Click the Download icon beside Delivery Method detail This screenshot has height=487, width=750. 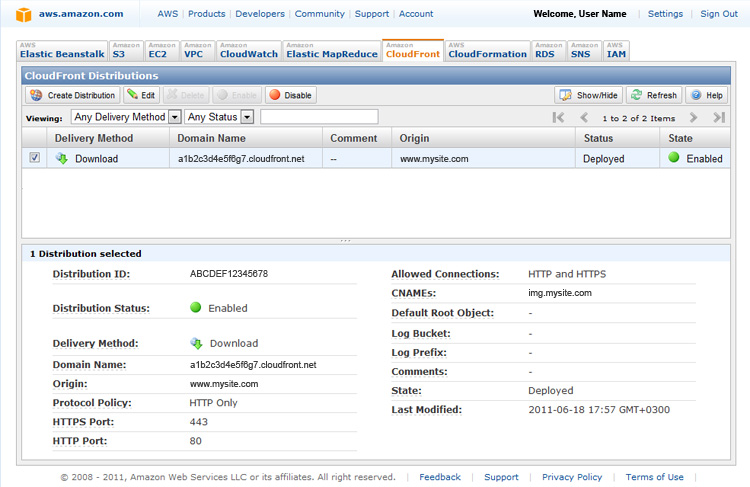[x=197, y=343]
